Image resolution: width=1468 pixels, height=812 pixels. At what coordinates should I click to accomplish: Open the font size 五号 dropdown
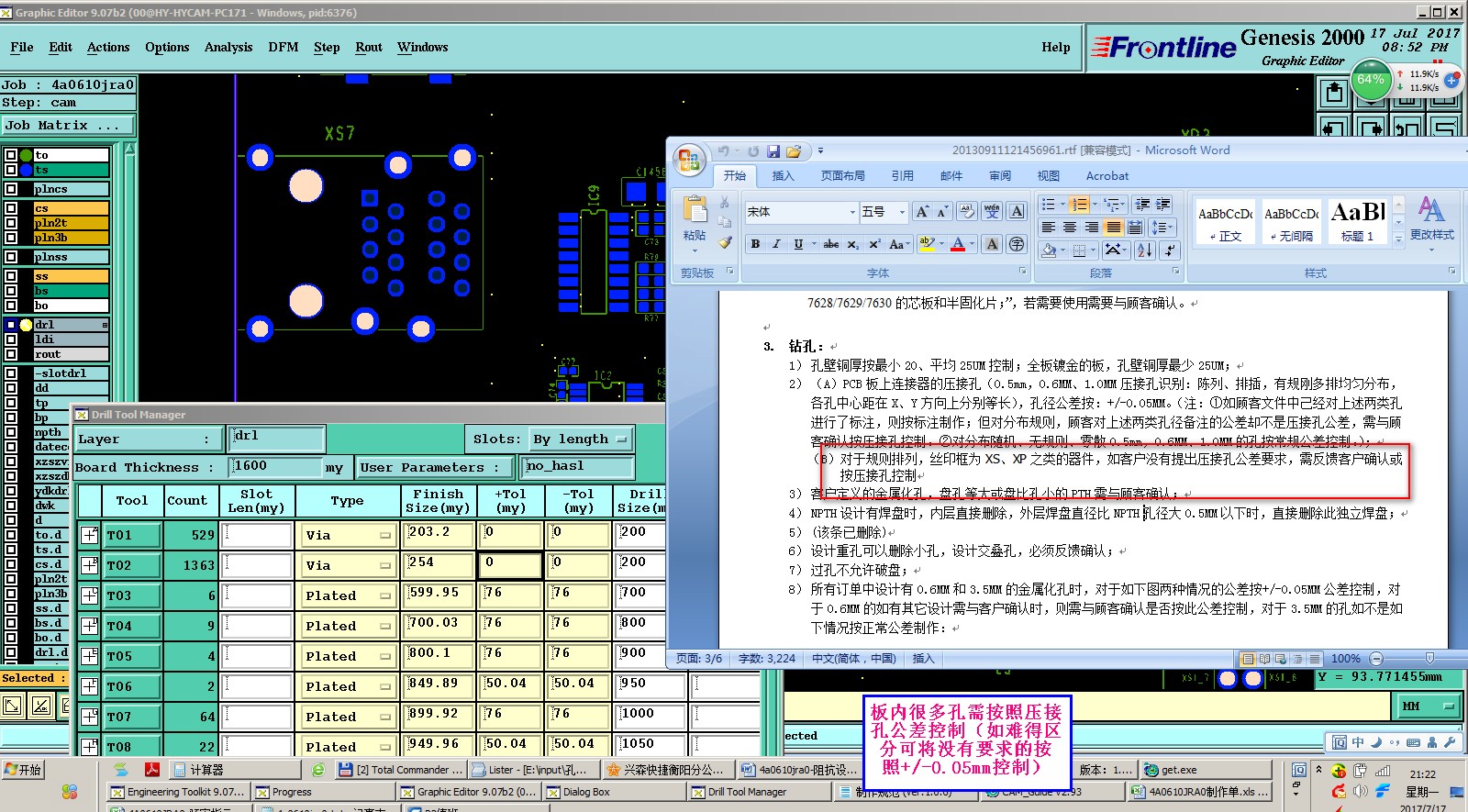(901, 212)
